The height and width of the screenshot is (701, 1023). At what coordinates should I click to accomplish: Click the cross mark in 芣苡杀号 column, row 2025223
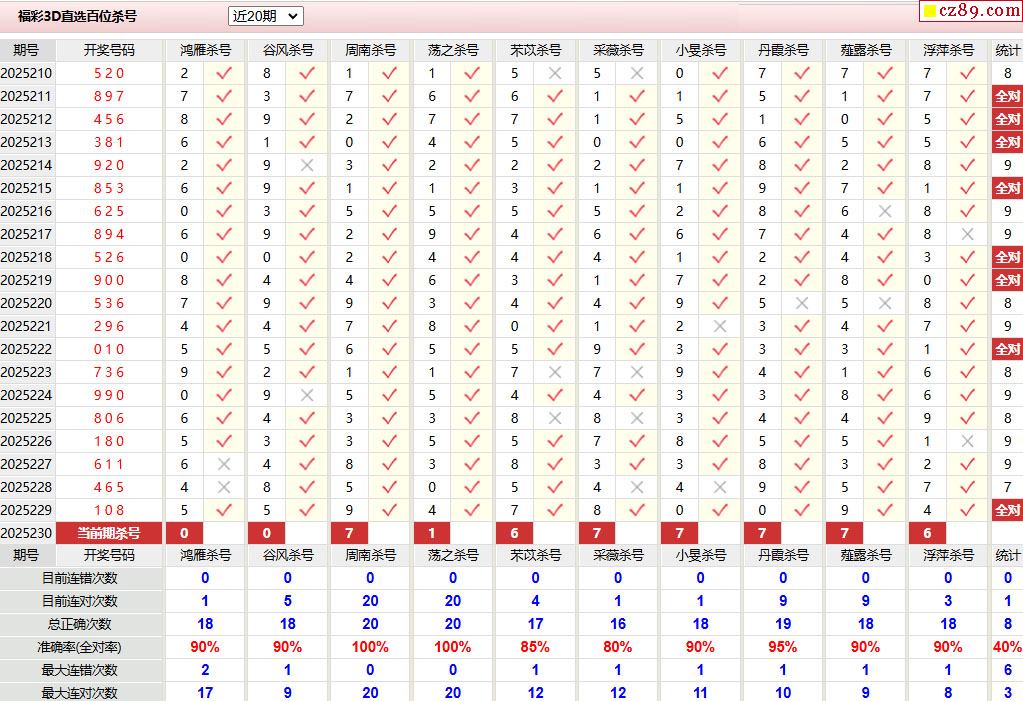(x=555, y=372)
